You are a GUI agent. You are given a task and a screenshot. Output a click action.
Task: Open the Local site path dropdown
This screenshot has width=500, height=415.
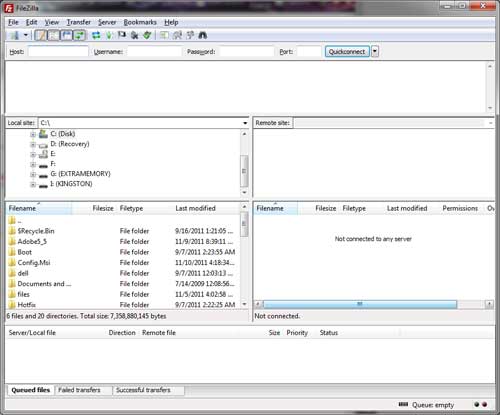pos(245,123)
